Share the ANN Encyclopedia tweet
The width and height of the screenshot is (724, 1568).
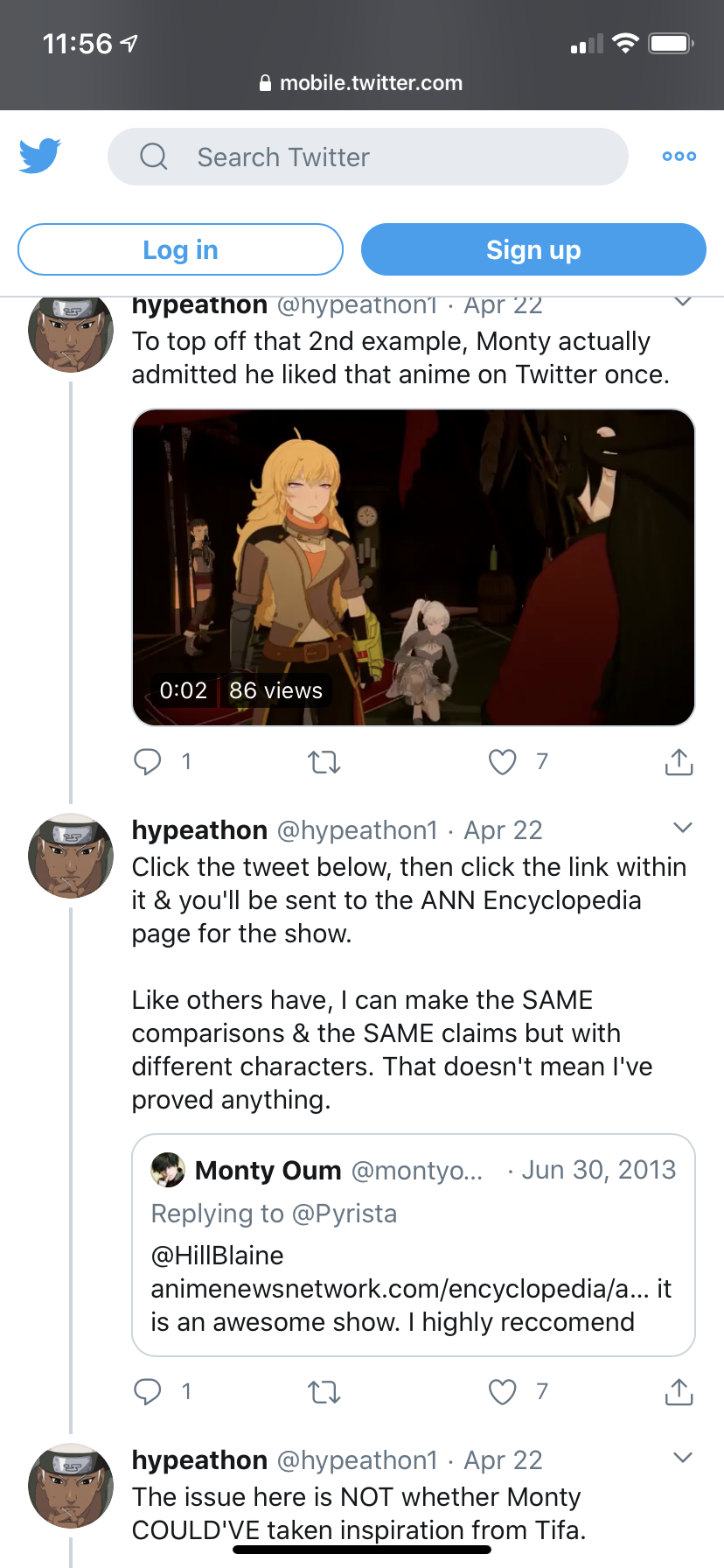pyautogui.click(x=679, y=1391)
